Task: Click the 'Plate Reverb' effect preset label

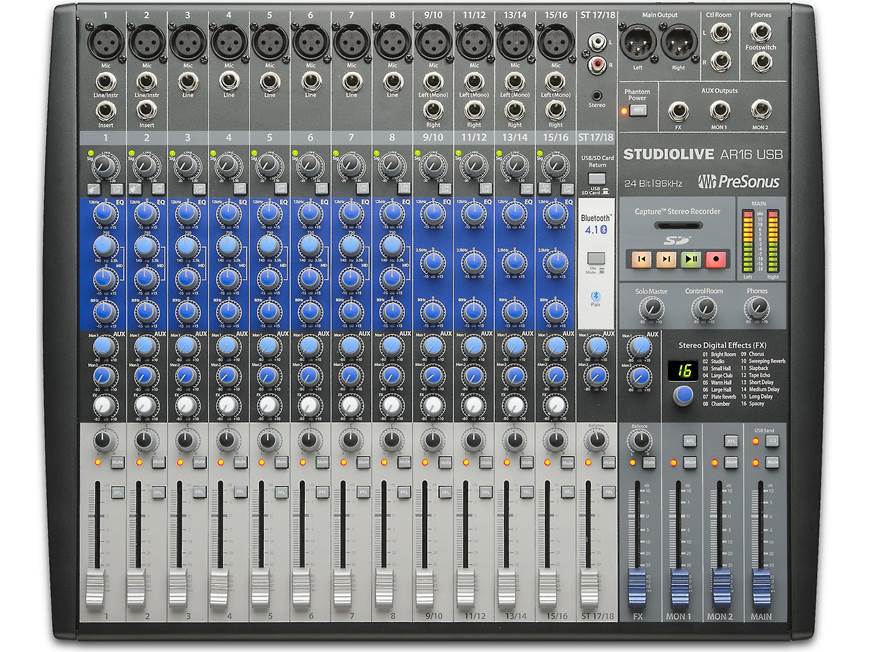Action: [723, 396]
